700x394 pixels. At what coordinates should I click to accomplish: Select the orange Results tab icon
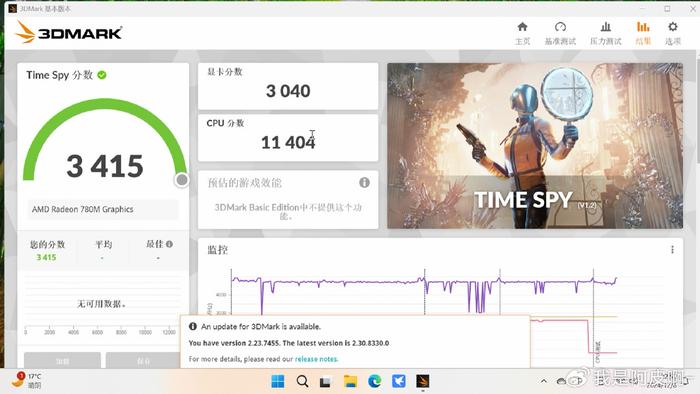click(x=643, y=27)
